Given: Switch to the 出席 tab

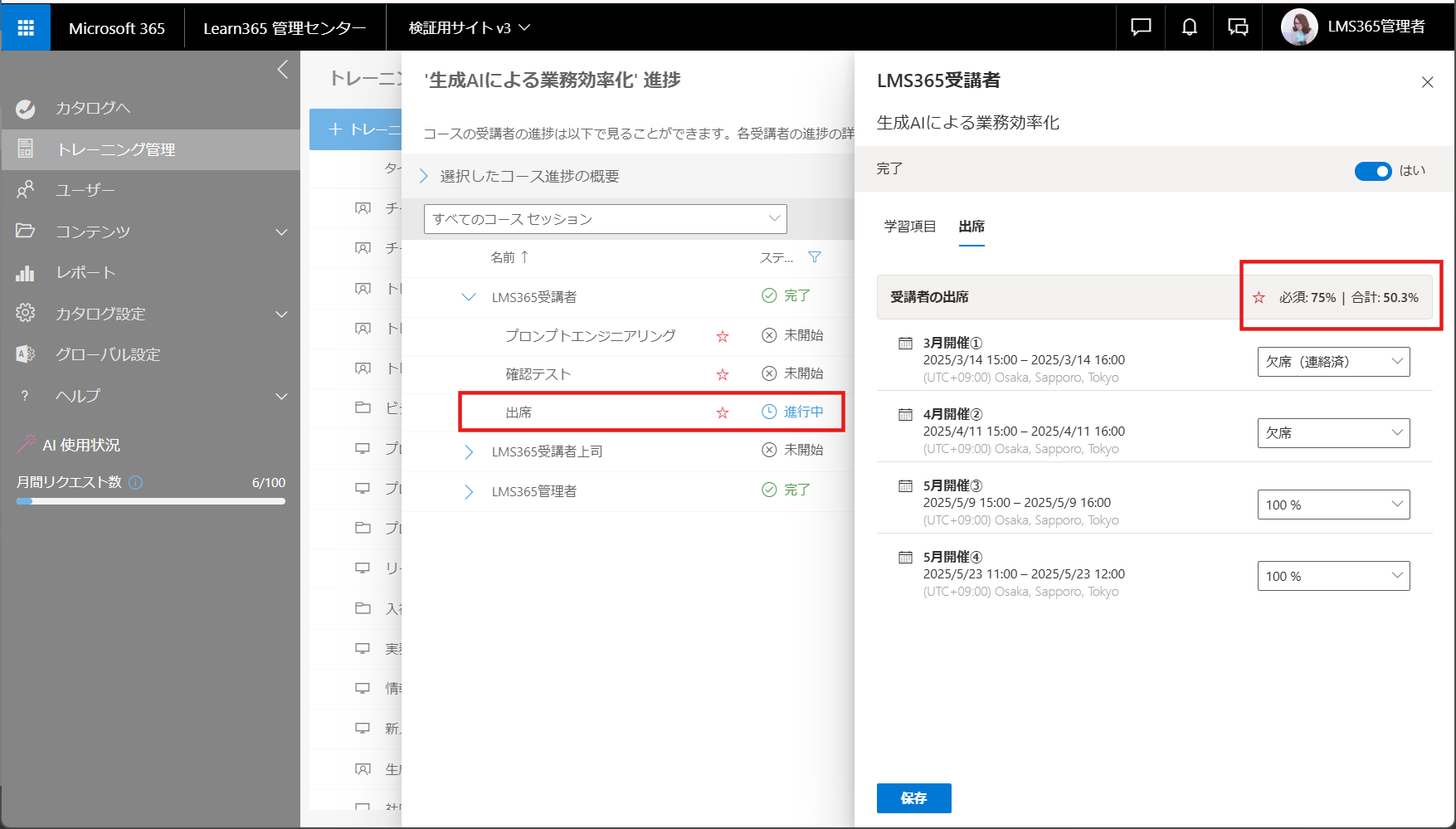Looking at the screenshot, I should (x=971, y=227).
